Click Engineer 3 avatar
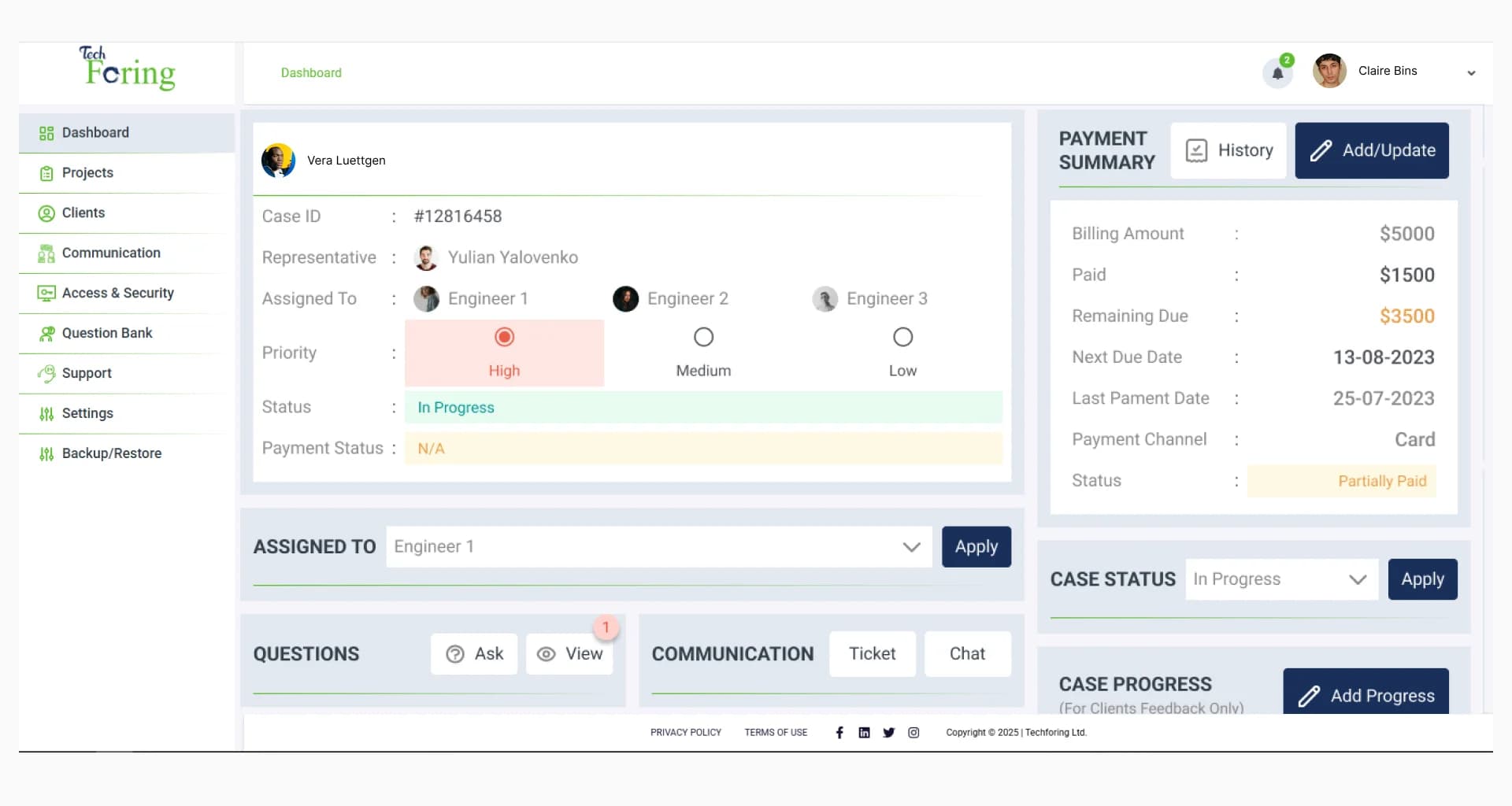 [825, 299]
